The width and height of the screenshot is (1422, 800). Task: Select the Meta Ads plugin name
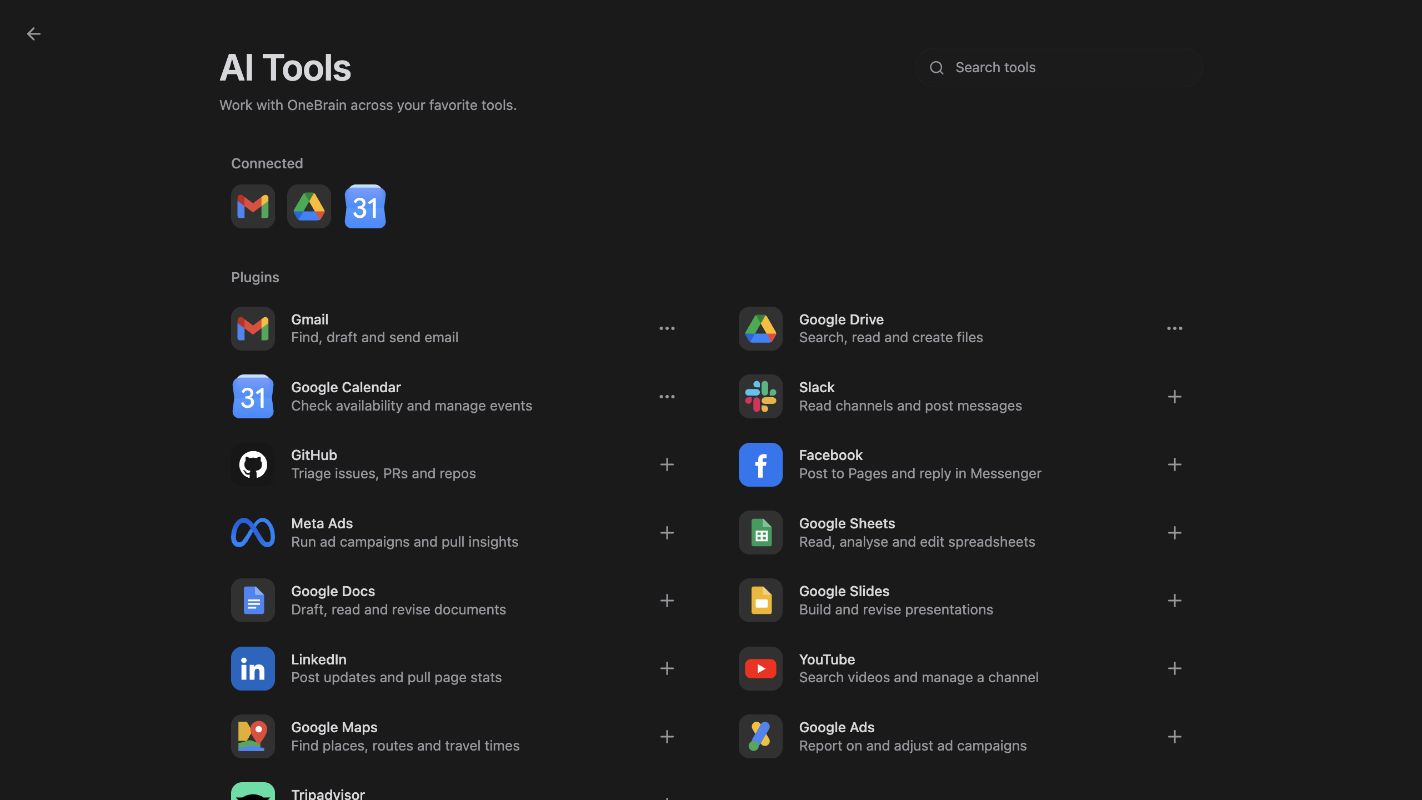point(322,523)
